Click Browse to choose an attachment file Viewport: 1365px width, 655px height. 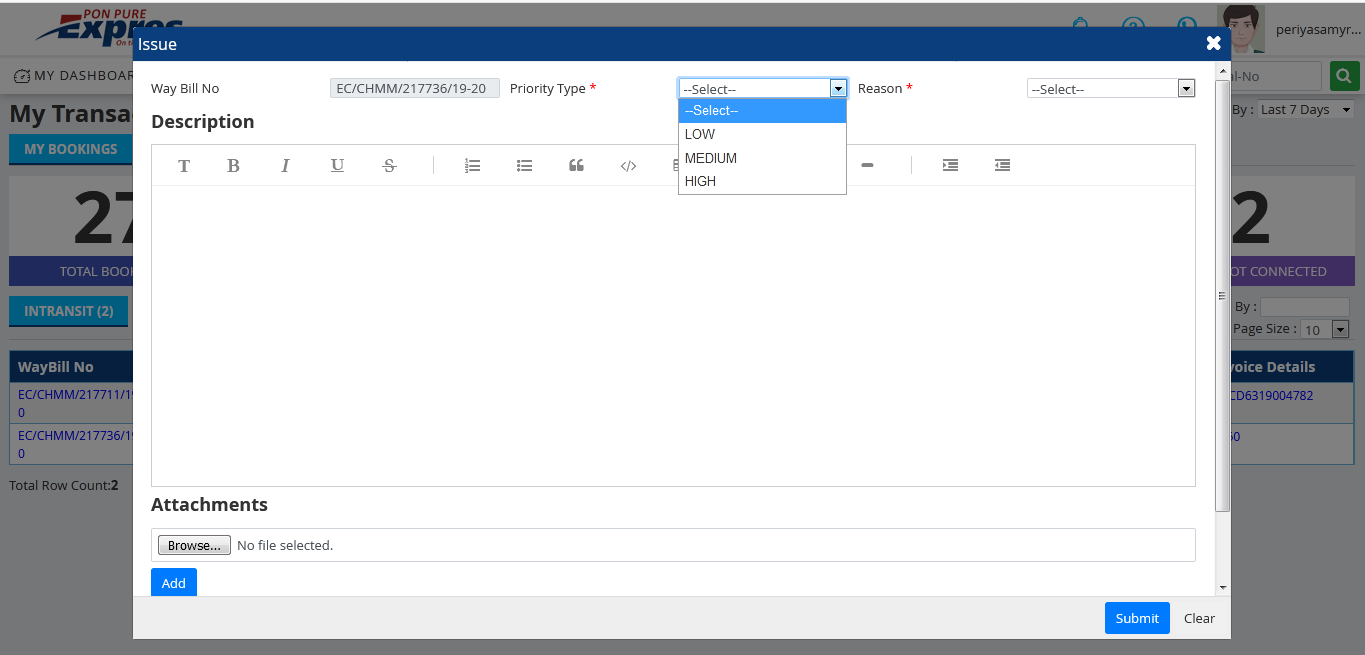[x=194, y=545]
